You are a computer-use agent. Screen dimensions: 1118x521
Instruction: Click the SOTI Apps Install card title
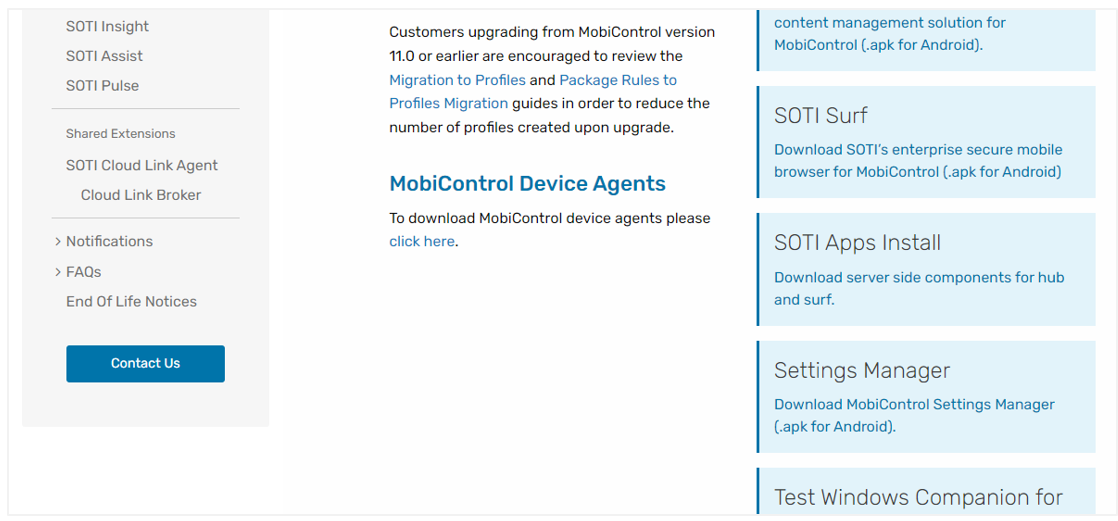click(x=857, y=243)
